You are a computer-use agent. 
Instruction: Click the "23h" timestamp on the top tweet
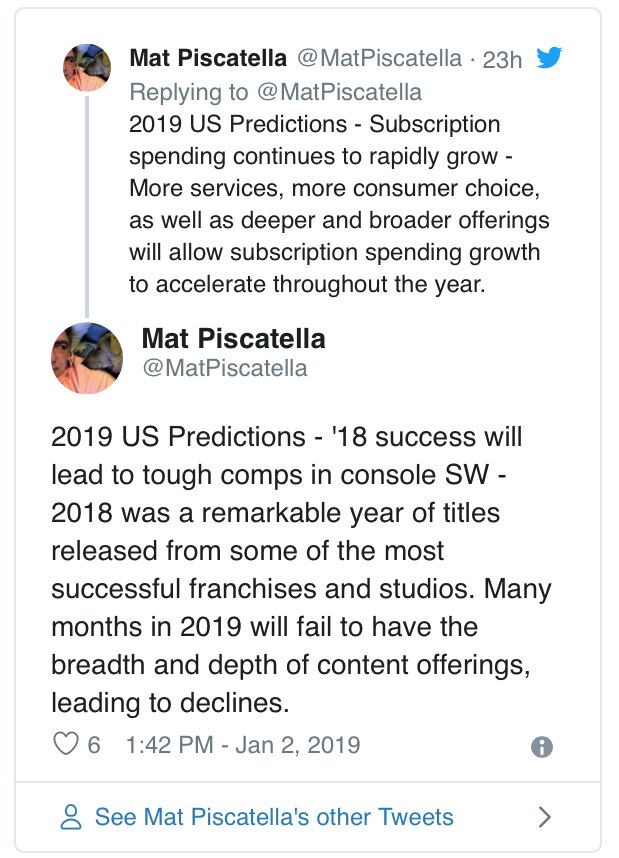click(x=502, y=59)
